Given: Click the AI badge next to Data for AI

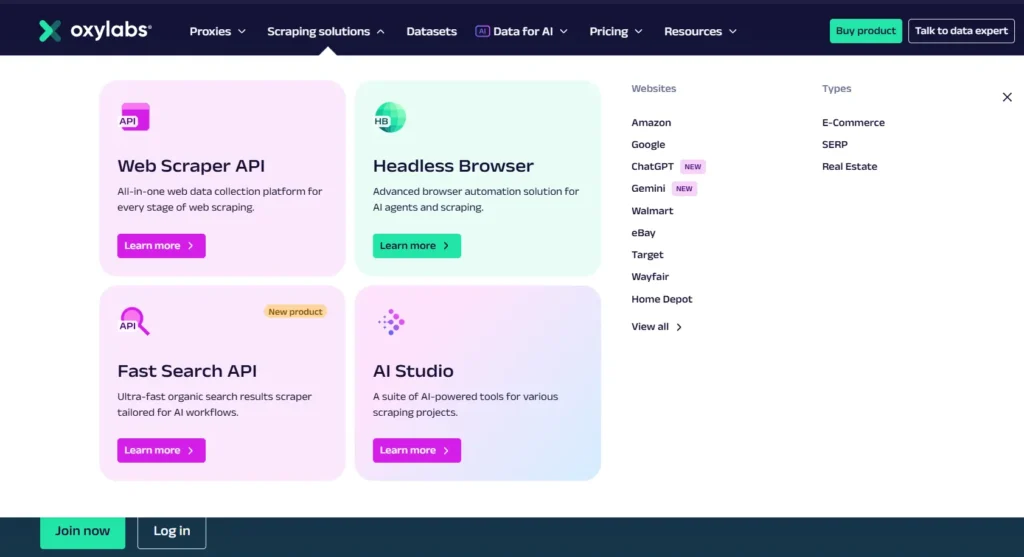Looking at the screenshot, I should (x=482, y=31).
